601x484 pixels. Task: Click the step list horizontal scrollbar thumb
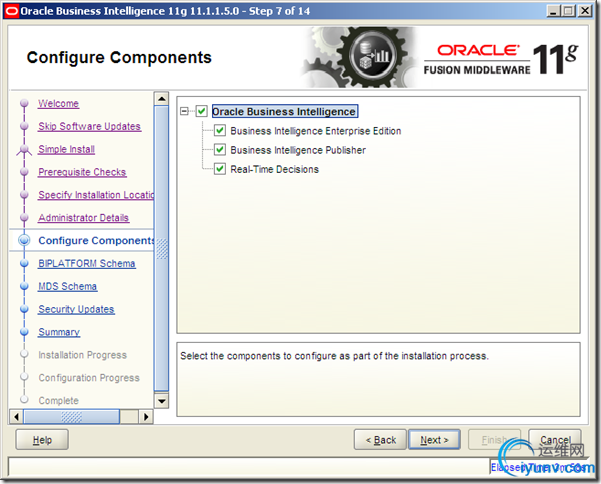(72, 417)
